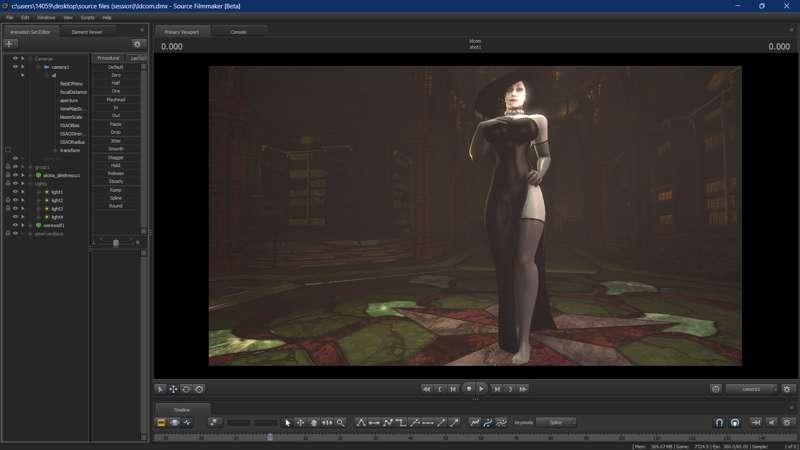Select the Primary Viewport tab
Viewport: 800px width, 450px height.
(x=182, y=32)
